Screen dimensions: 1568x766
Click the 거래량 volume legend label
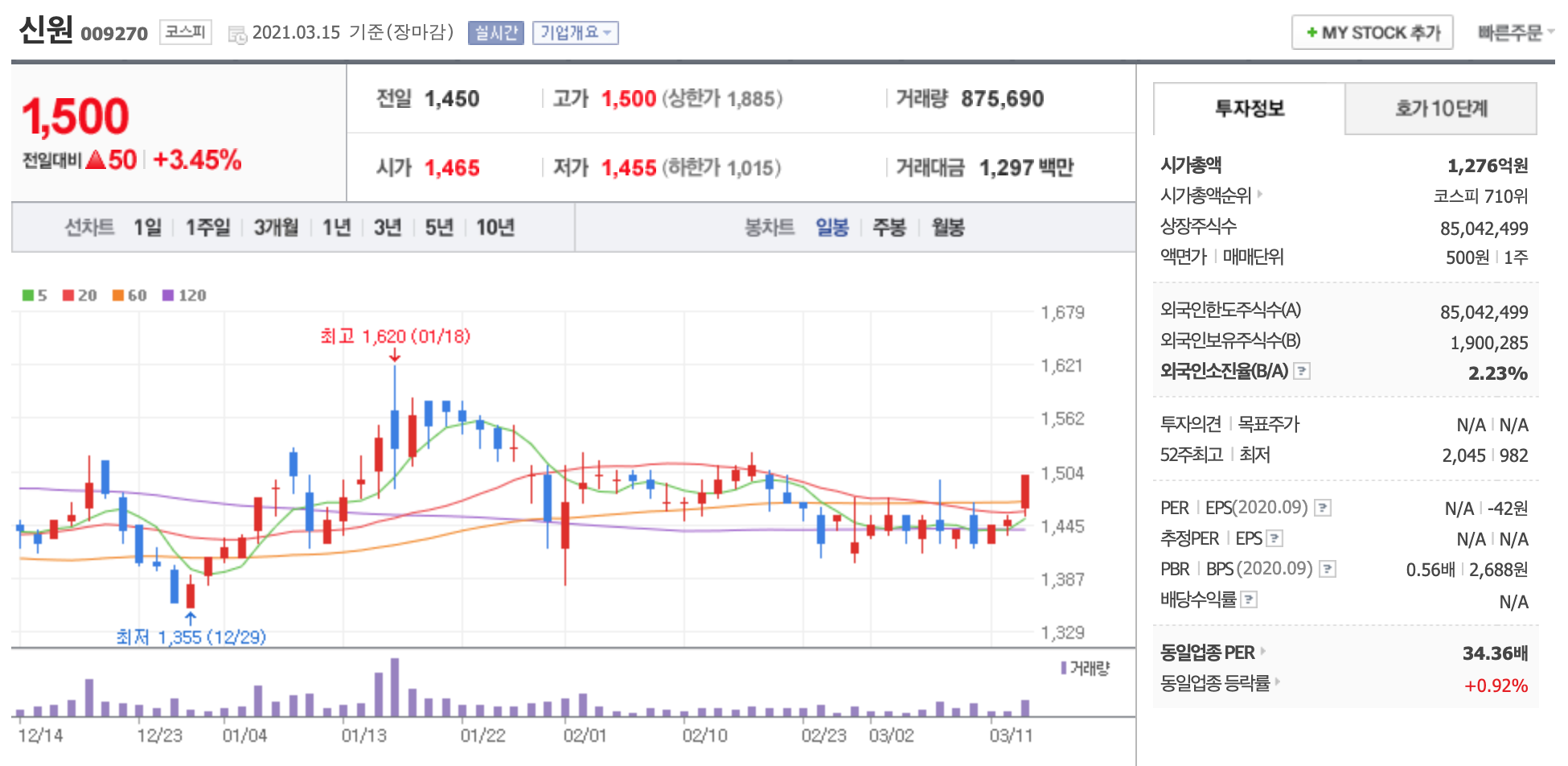(1086, 668)
